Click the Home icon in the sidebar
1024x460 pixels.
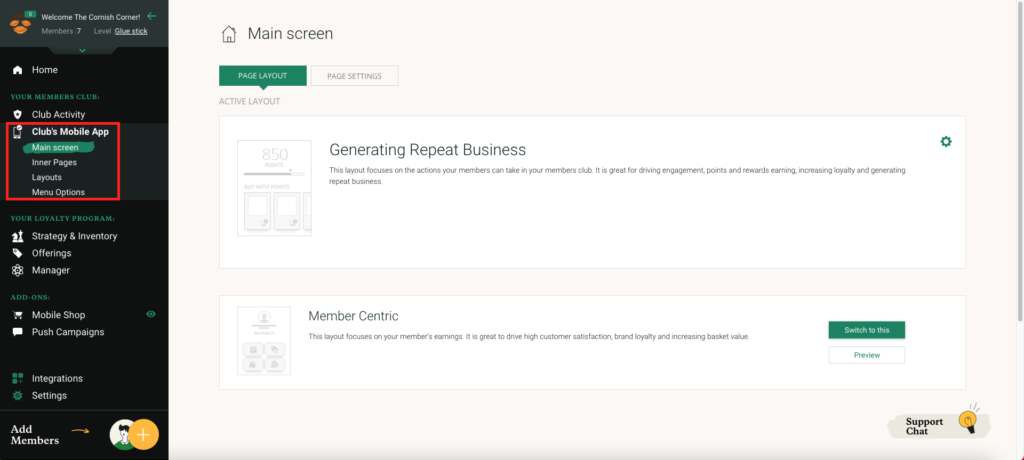click(x=17, y=70)
